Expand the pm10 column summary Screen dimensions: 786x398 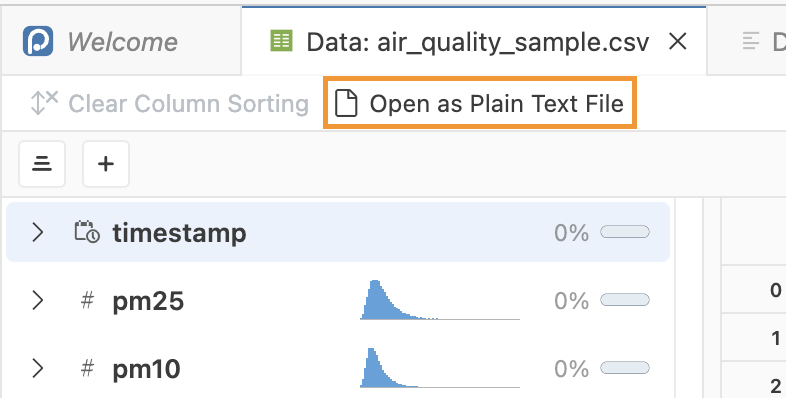coord(38,368)
